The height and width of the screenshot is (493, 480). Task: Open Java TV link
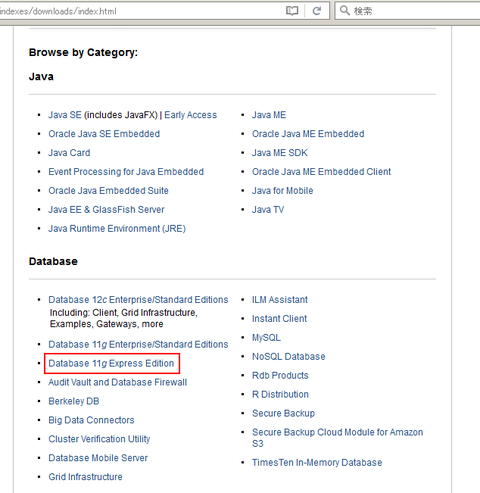point(268,210)
